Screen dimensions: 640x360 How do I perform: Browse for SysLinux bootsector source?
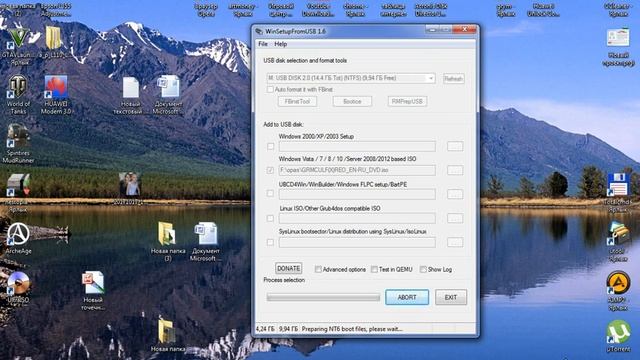point(455,242)
